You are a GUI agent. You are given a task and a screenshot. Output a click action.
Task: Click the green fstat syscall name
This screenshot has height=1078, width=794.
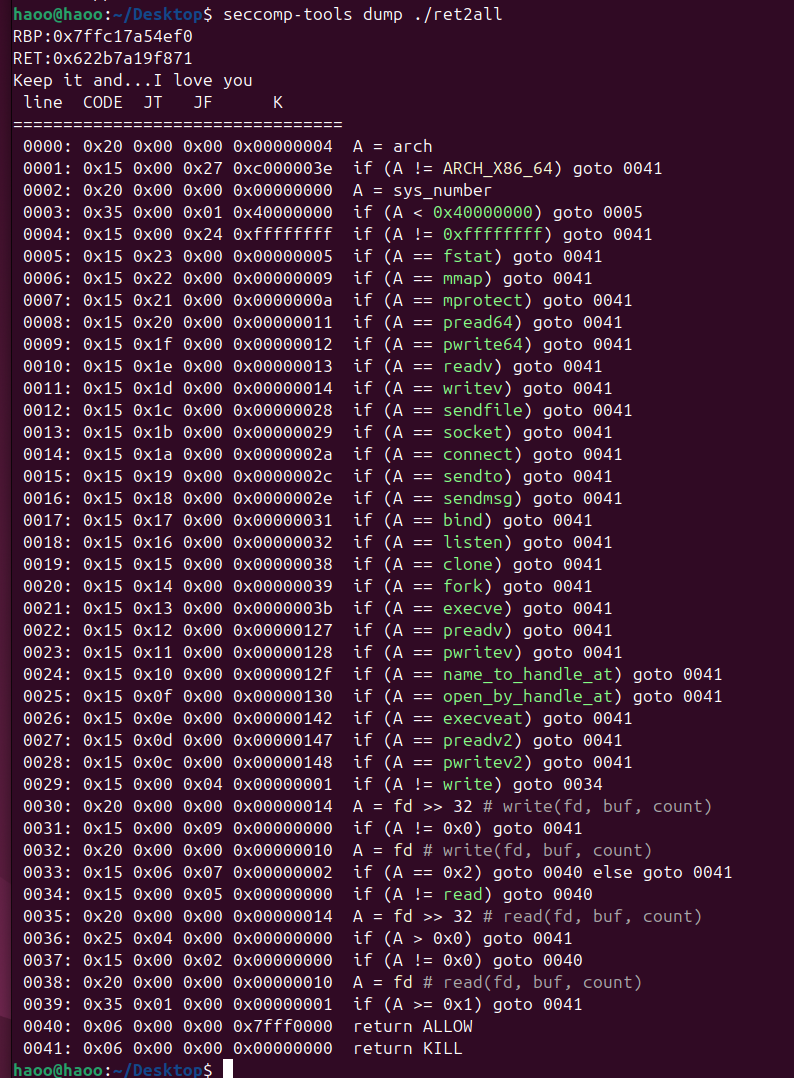467,256
